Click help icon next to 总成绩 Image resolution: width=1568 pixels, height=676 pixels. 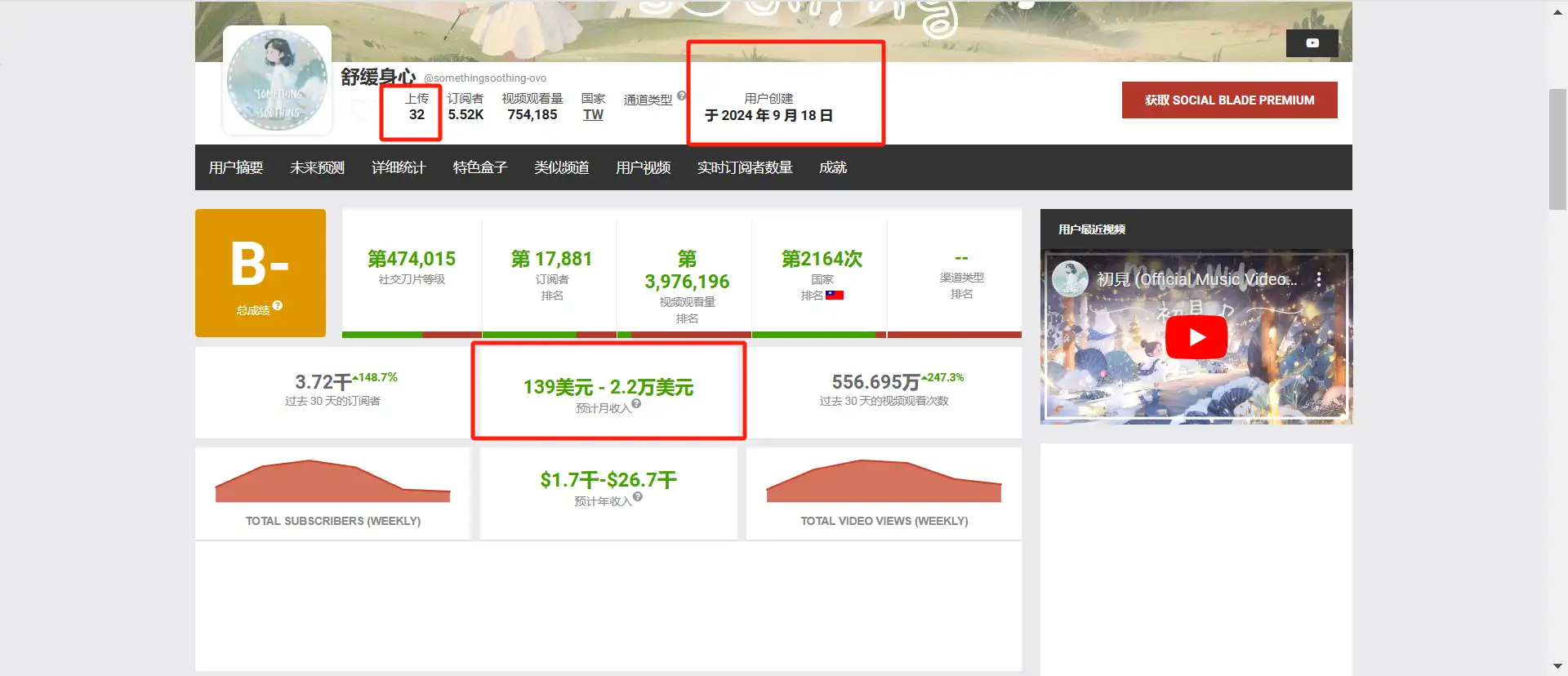pos(278,306)
